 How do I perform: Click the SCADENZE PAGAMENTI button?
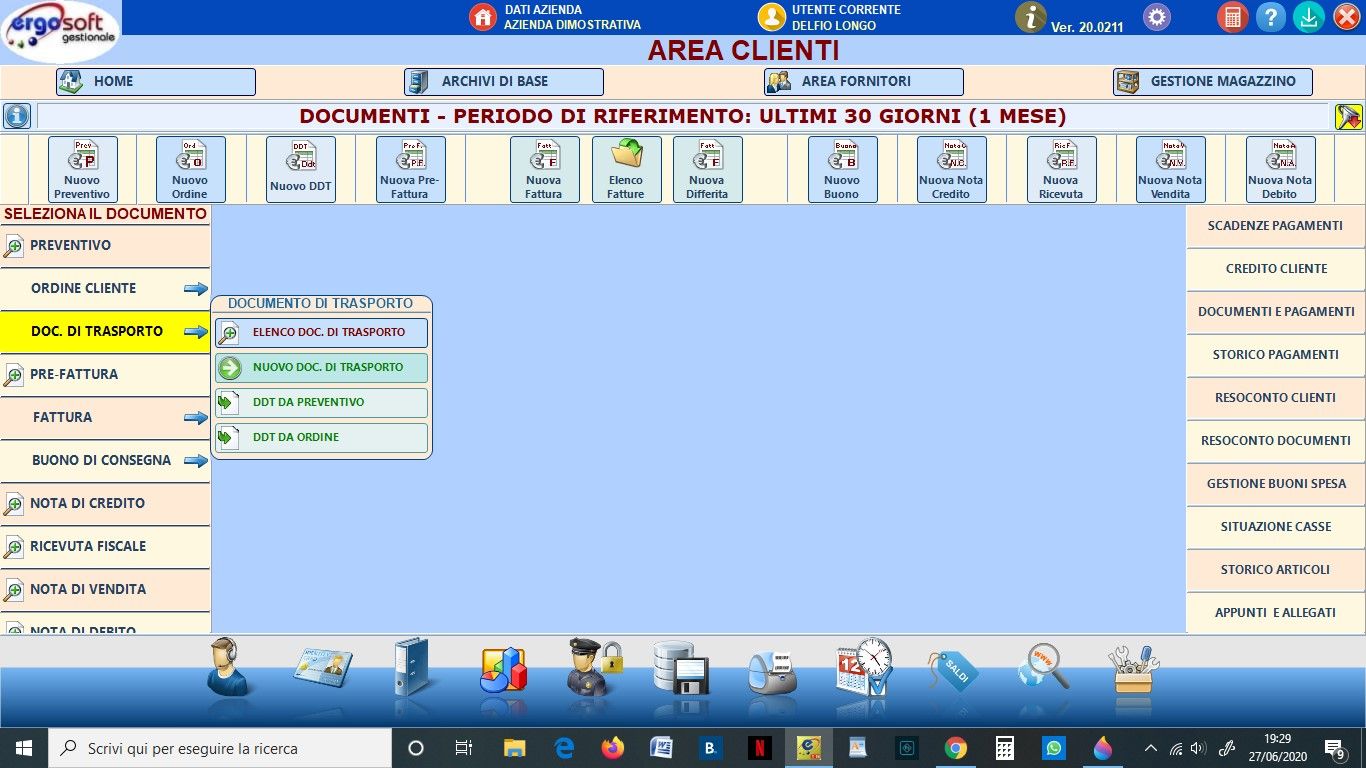point(1275,226)
